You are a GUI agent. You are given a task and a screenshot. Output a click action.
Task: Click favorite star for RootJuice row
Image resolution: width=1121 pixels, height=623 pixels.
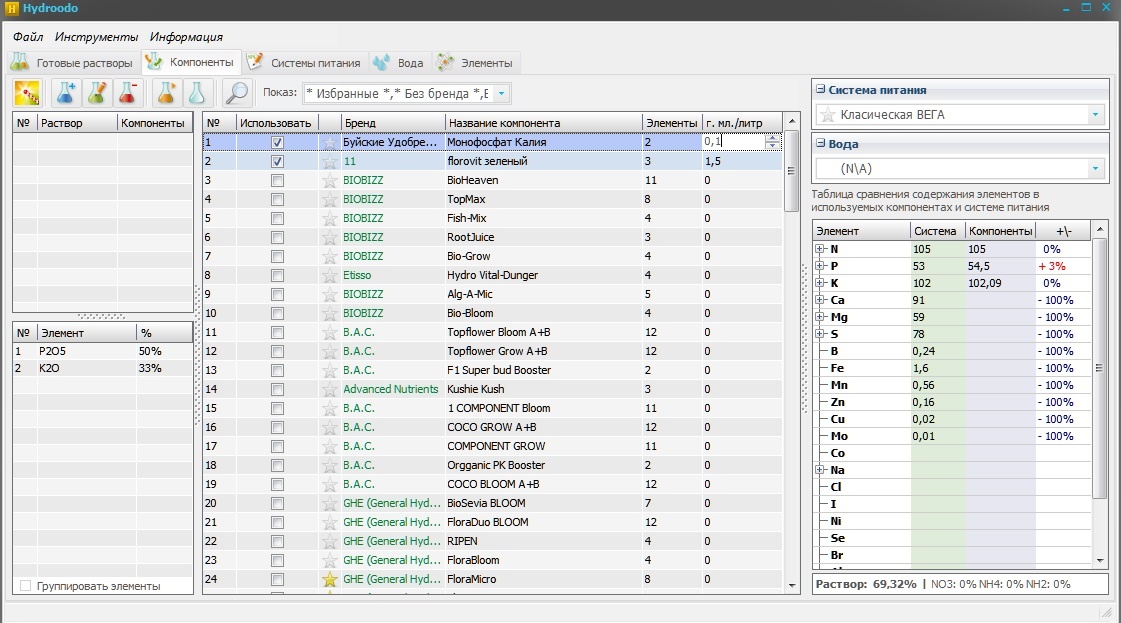coord(329,237)
